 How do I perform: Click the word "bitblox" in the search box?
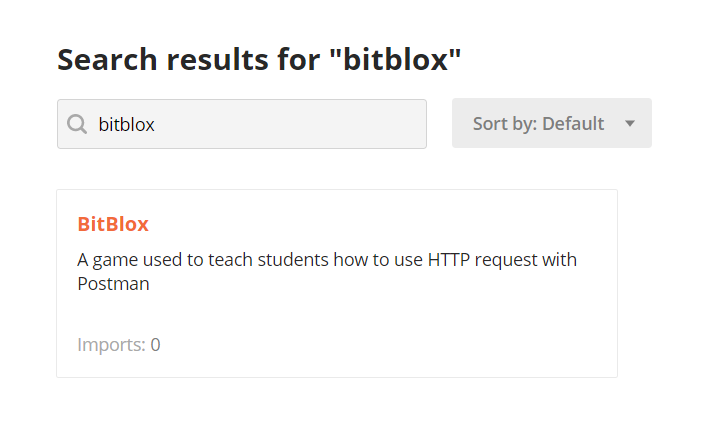click(127, 124)
